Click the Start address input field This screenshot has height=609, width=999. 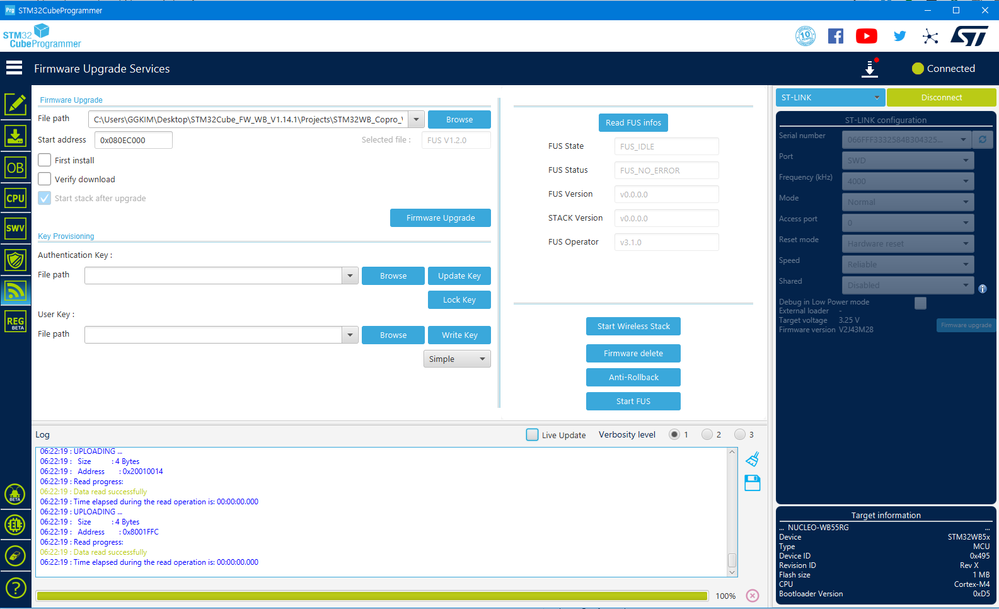click(x=133, y=140)
